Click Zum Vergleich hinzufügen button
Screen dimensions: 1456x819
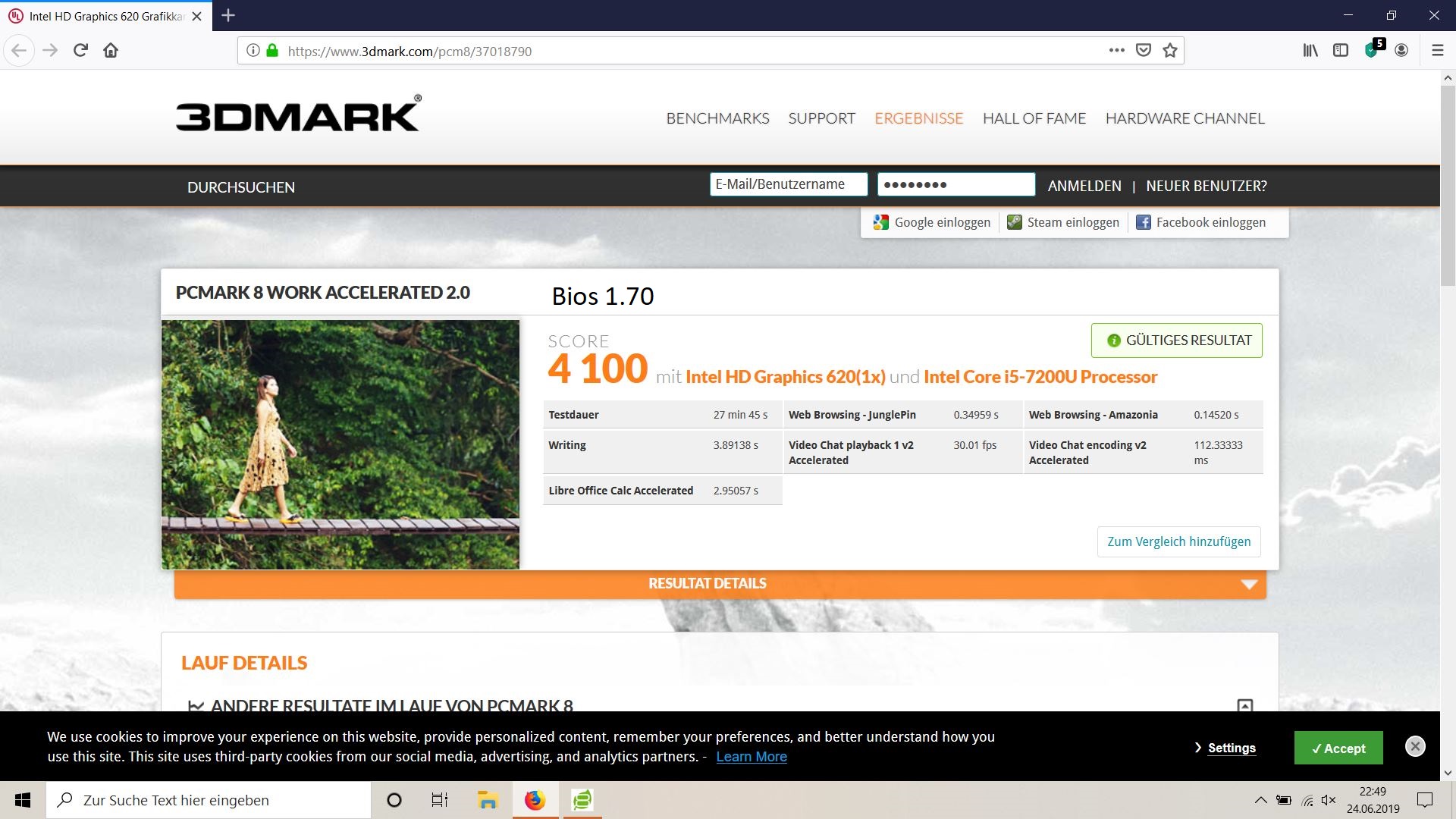pyautogui.click(x=1178, y=541)
